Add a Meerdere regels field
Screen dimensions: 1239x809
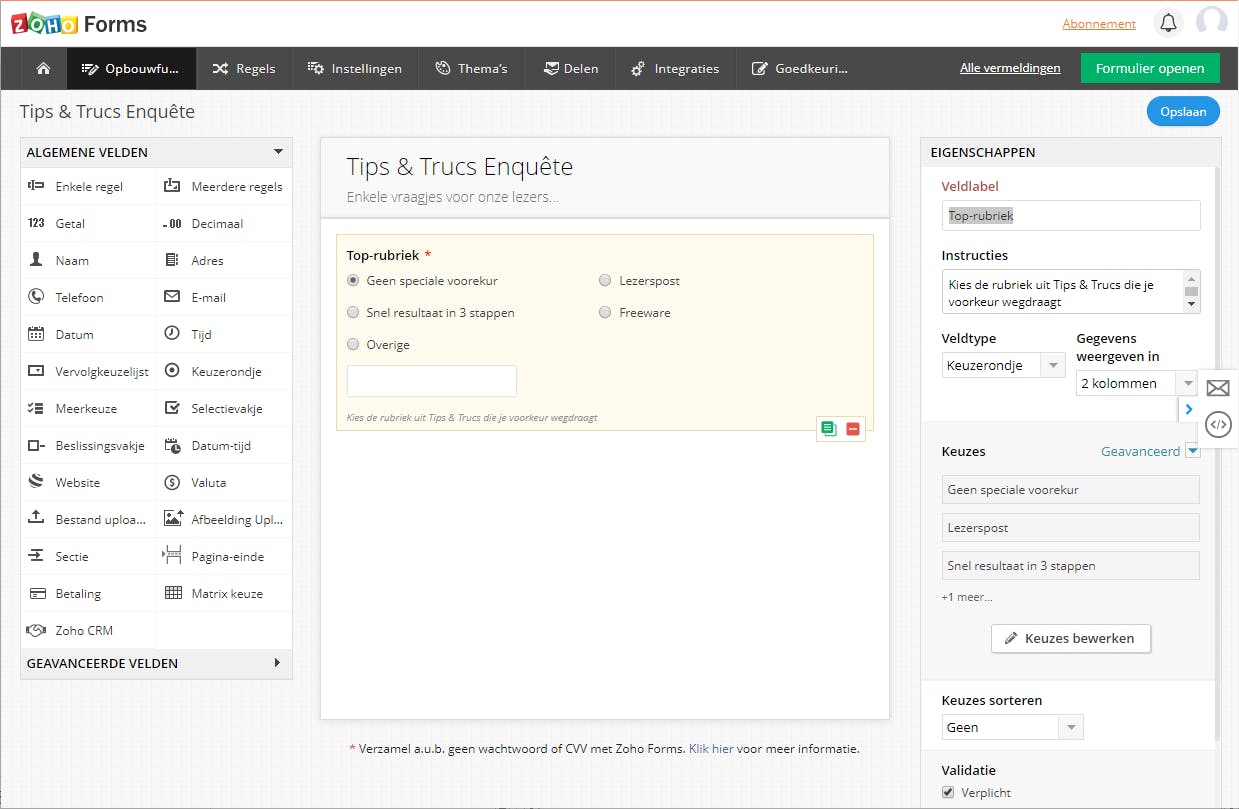pos(225,186)
